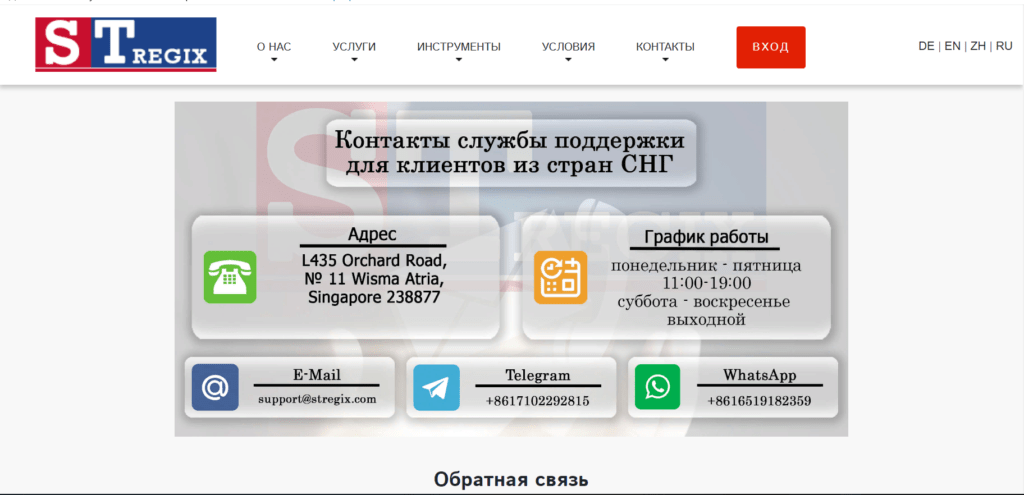
Task: Switch language to RU
Action: tap(1004, 46)
